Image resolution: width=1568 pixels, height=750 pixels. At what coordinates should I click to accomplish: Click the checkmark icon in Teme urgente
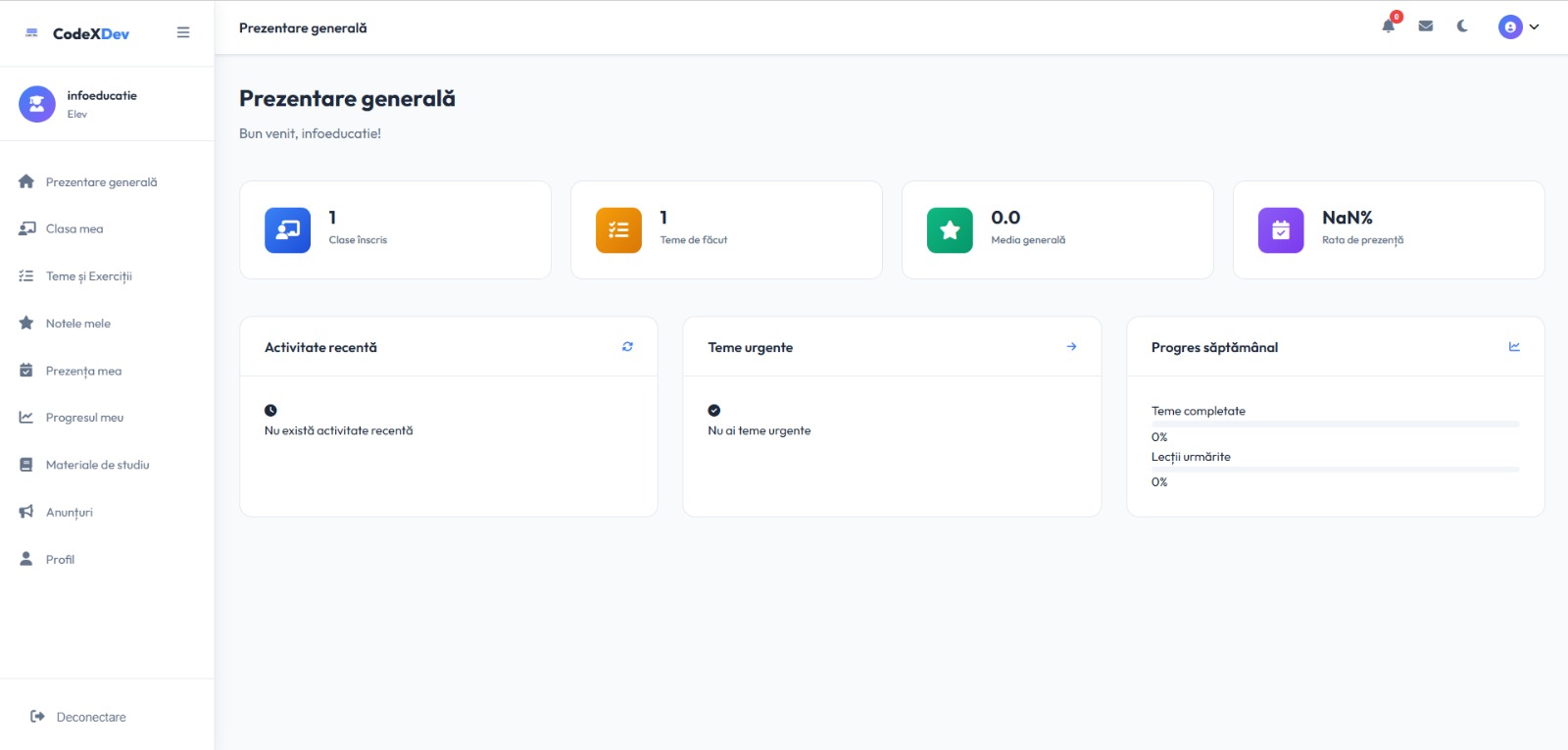click(714, 411)
